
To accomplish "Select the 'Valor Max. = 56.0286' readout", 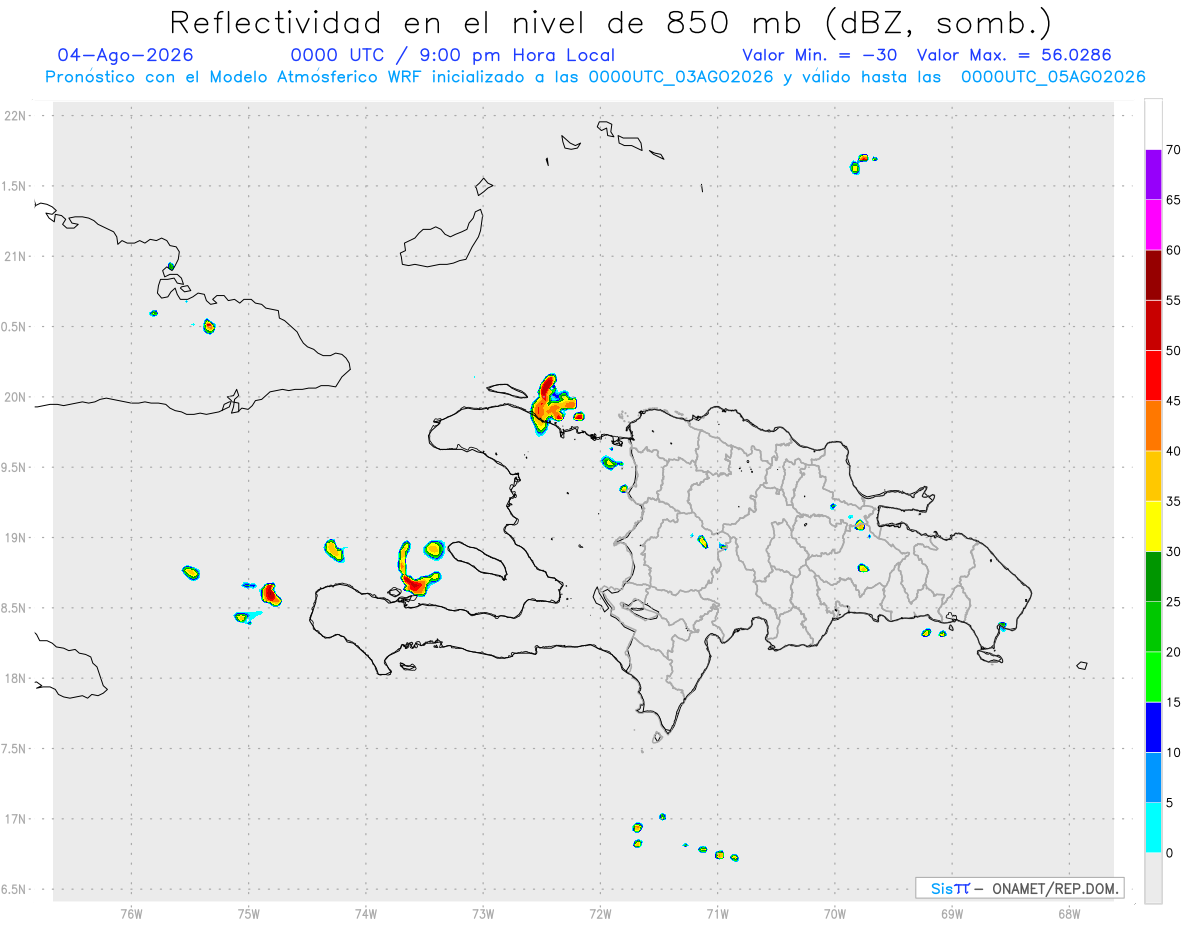I will (1014, 55).
